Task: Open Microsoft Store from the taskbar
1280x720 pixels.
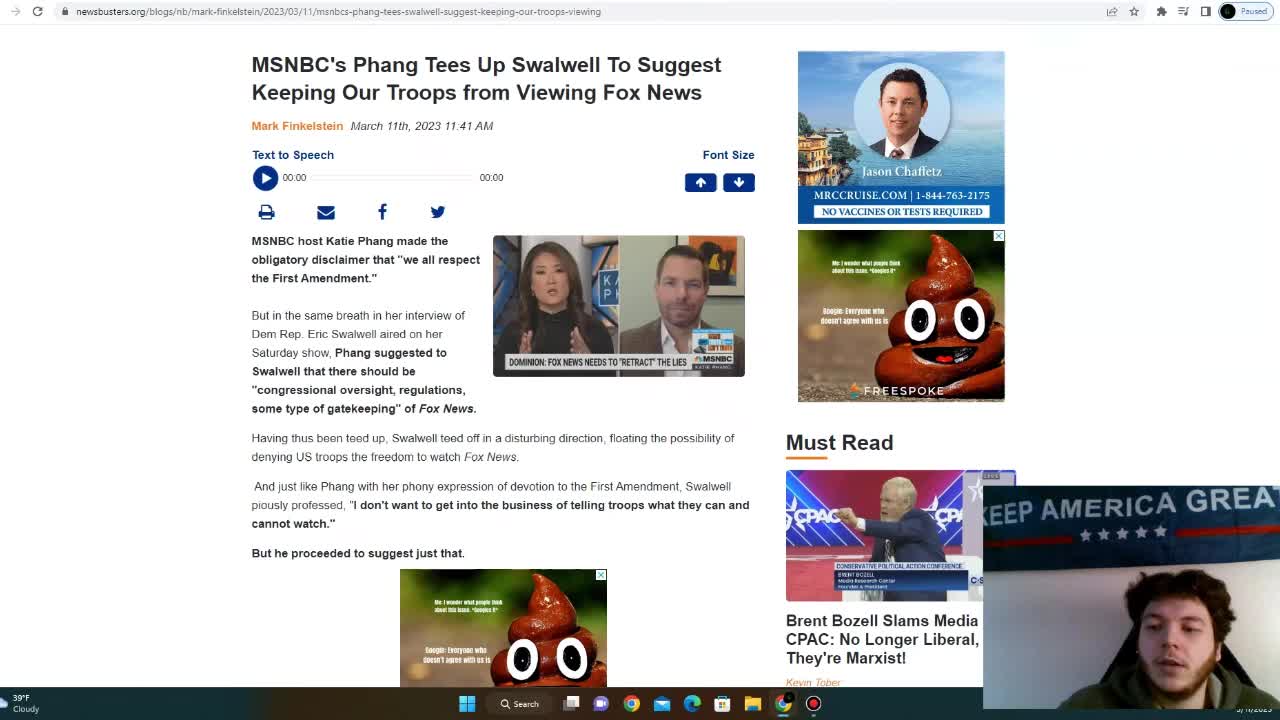Action: (x=722, y=704)
